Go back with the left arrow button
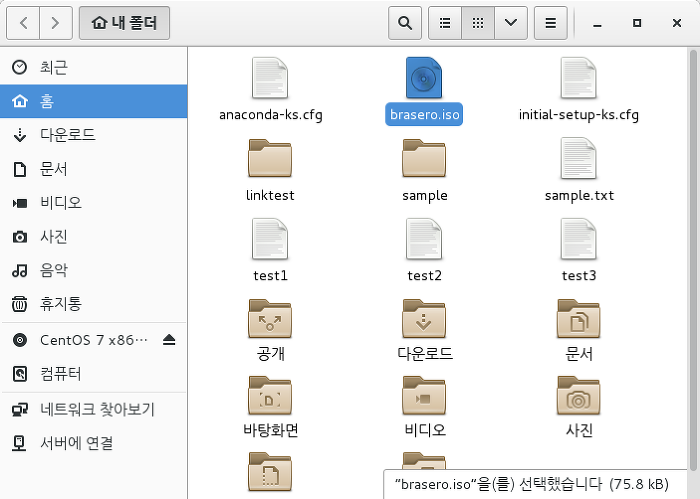Image resolution: width=700 pixels, height=499 pixels. click(23, 23)
